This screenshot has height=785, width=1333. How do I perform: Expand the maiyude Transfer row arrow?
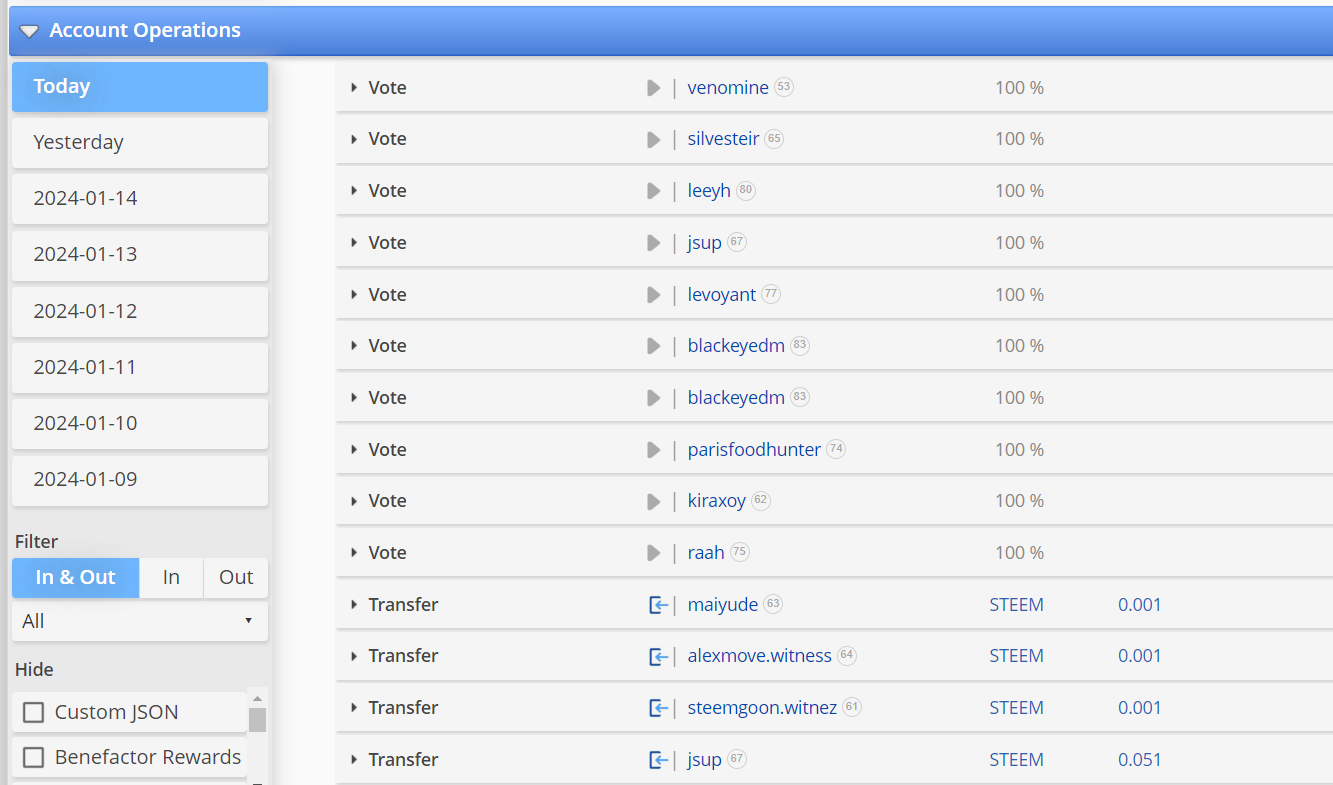(x=354, y=605)
